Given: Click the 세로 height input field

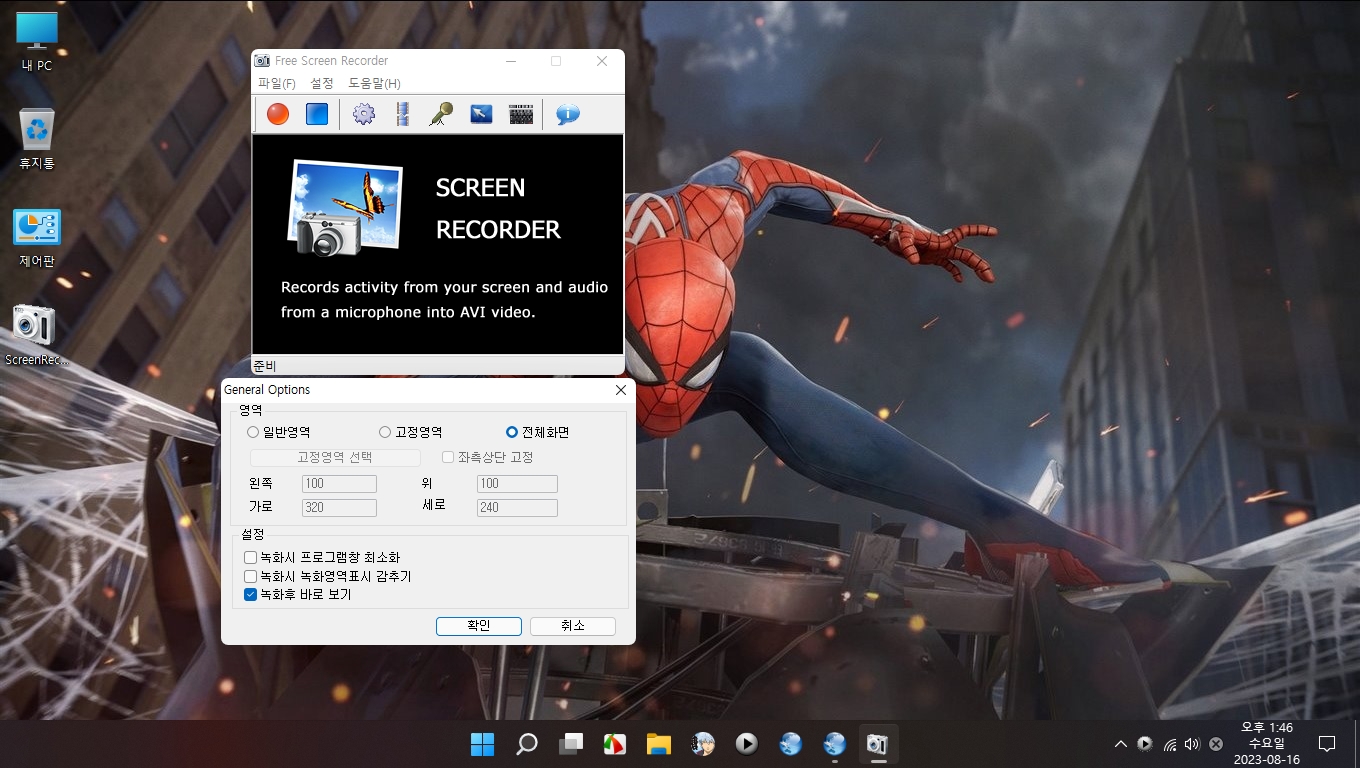Looking at the screenshot, I should (x=517, y=508).
